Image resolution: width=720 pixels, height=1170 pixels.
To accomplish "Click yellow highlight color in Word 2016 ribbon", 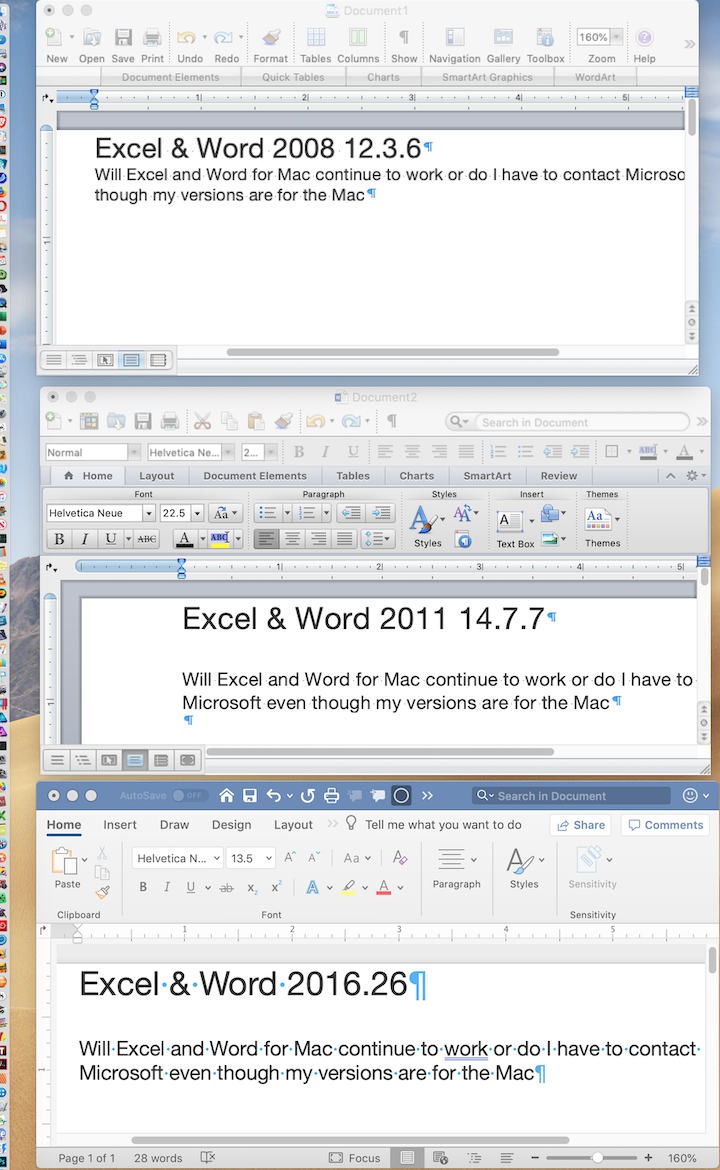I will click(348, 887).
